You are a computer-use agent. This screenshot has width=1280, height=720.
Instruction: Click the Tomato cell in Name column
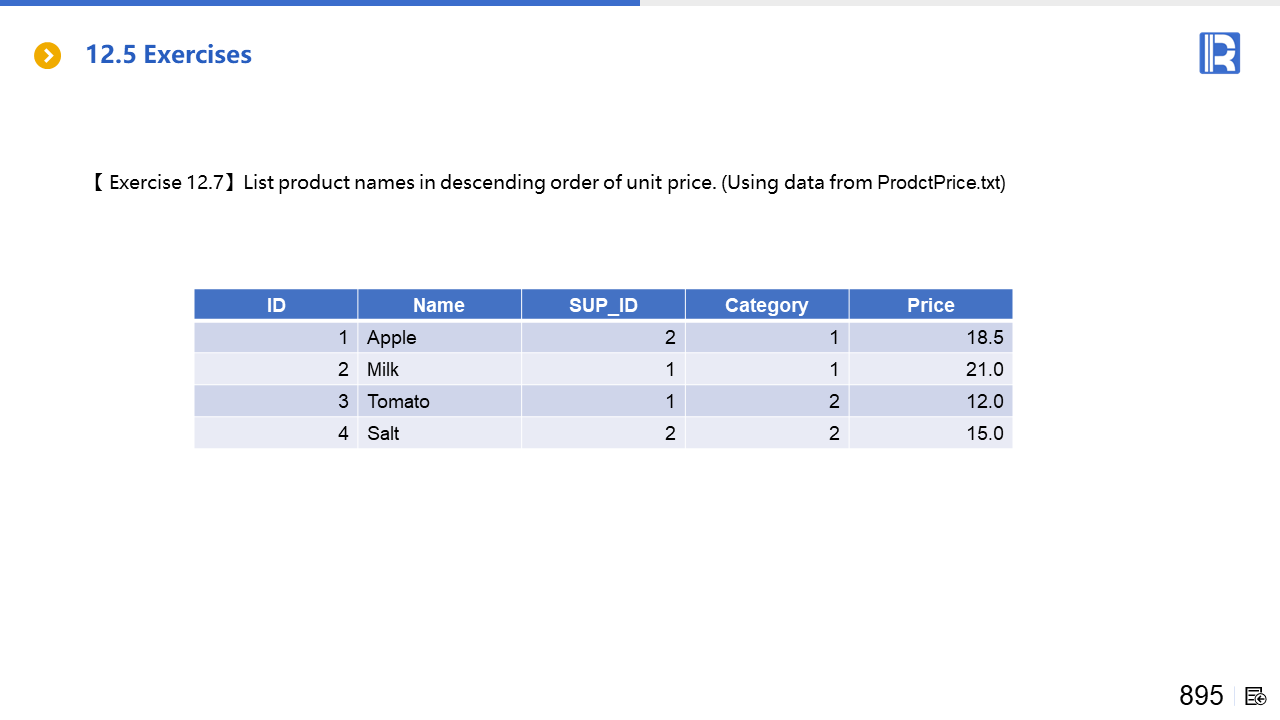tap(398, 401)
